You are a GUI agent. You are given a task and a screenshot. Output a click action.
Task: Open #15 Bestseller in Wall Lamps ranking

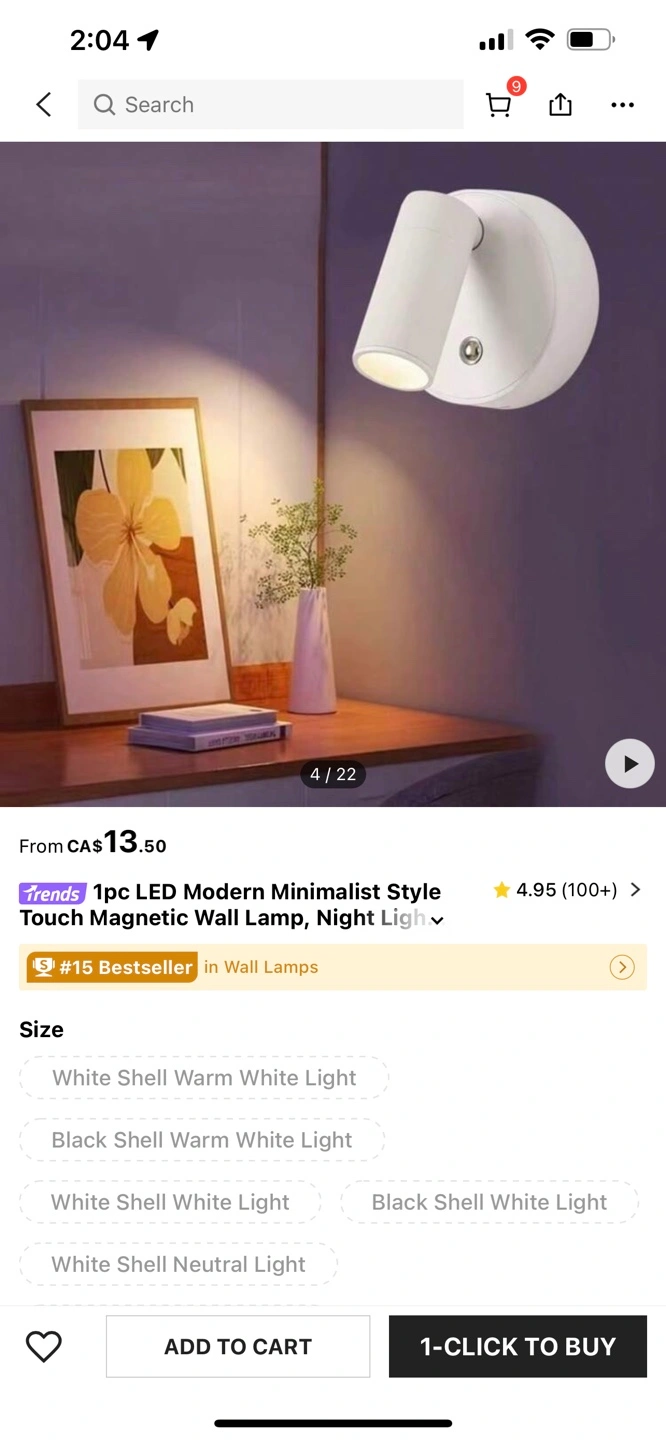pos(333,967)
